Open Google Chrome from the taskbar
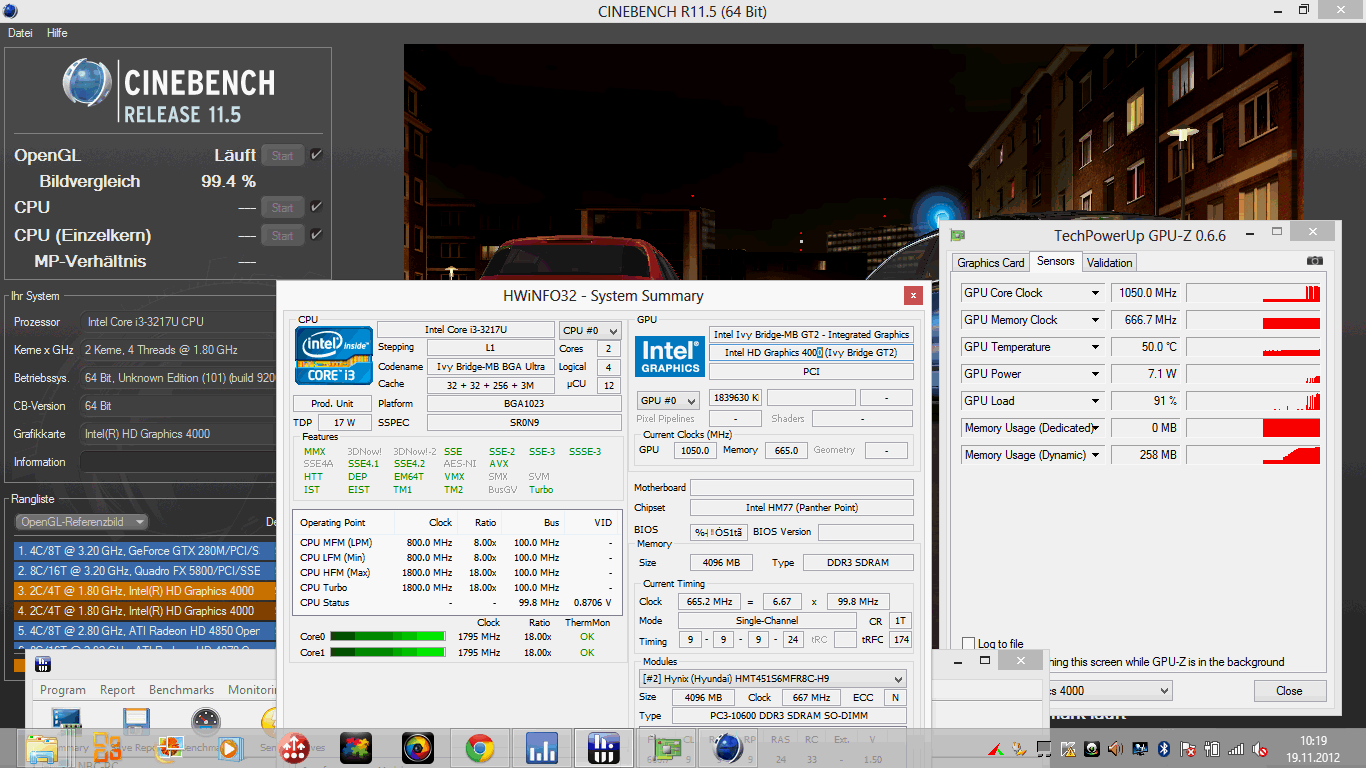This screenshot has width=1366, height=768. click(x=479, y=748)
